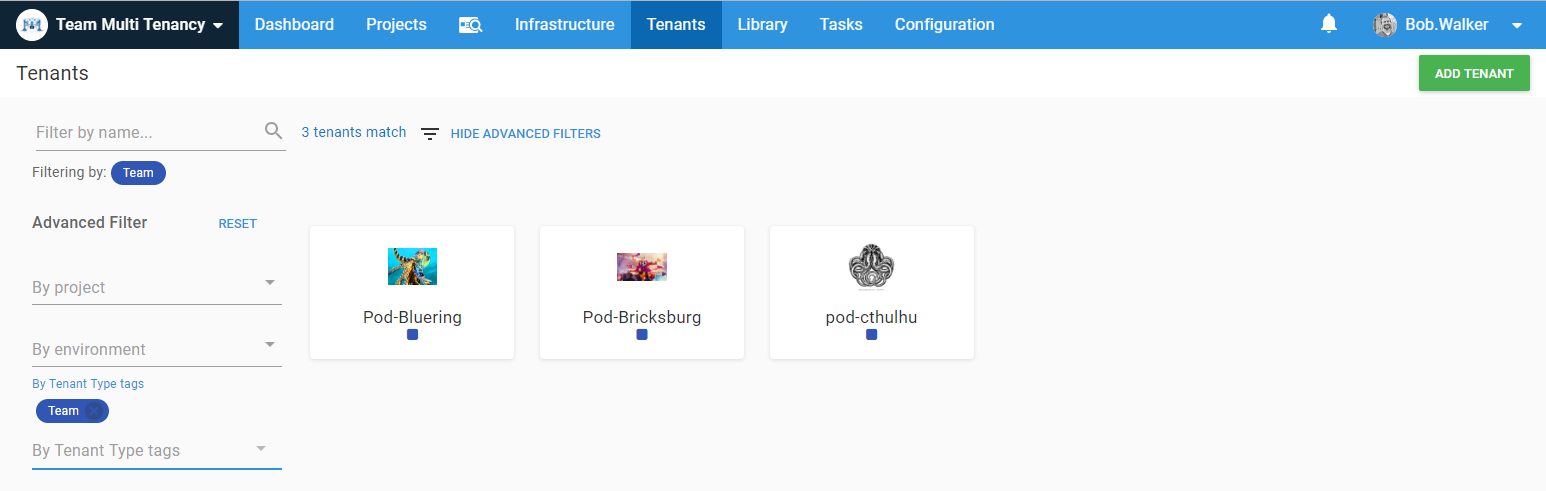
Task: Click the Team Multi Tenancy space logo
Action: pos(33,25)
